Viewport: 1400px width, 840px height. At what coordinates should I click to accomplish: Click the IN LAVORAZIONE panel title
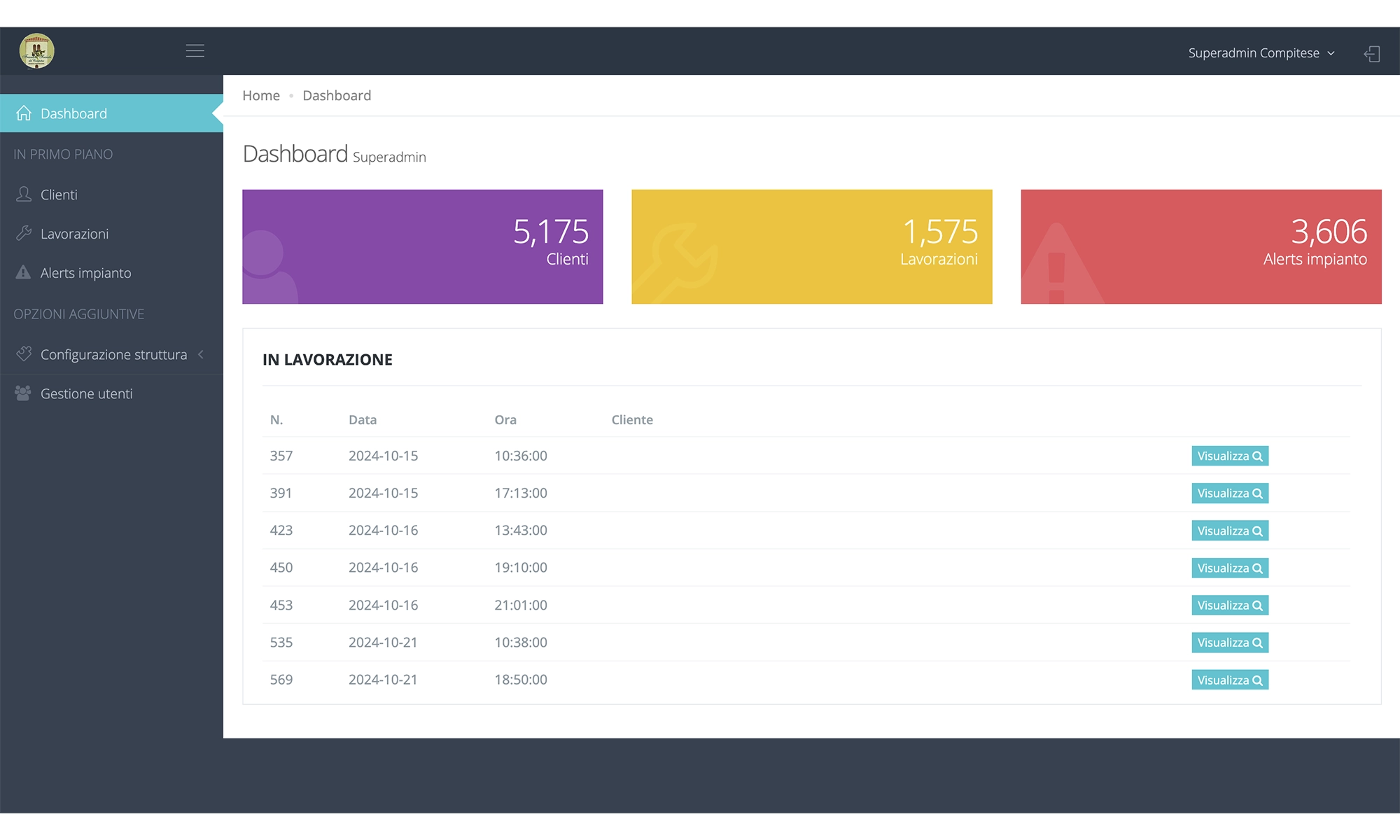pyautogui.click(x=328, y=360)
